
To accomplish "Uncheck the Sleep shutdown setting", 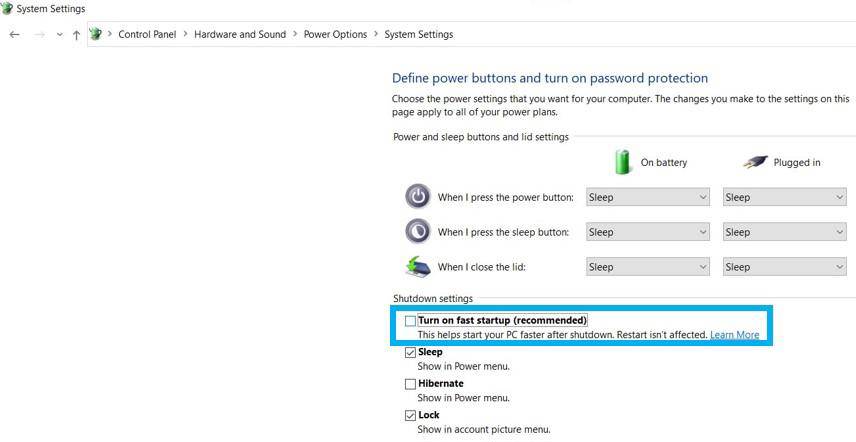I will (x=410, y=352).
